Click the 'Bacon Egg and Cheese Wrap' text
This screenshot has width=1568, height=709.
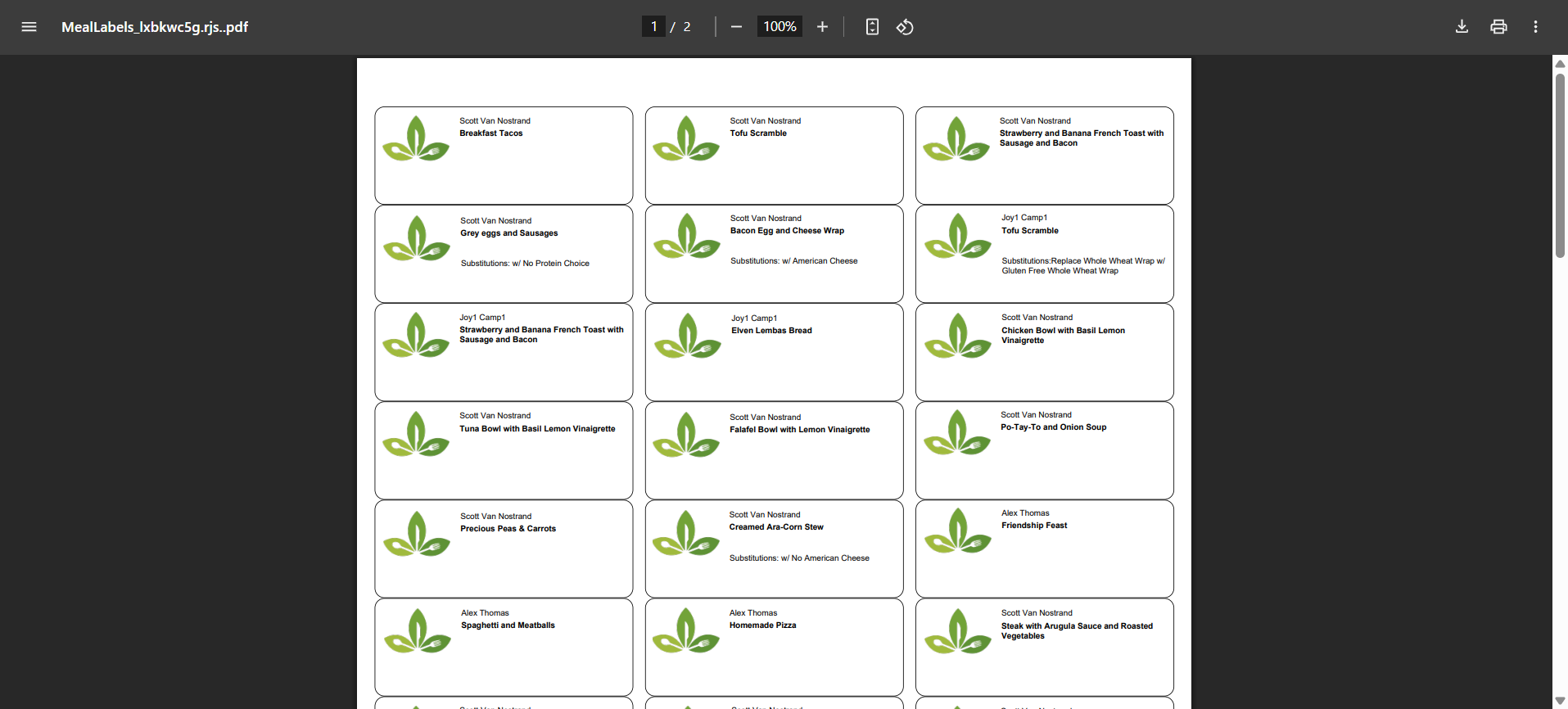point(787,231)
